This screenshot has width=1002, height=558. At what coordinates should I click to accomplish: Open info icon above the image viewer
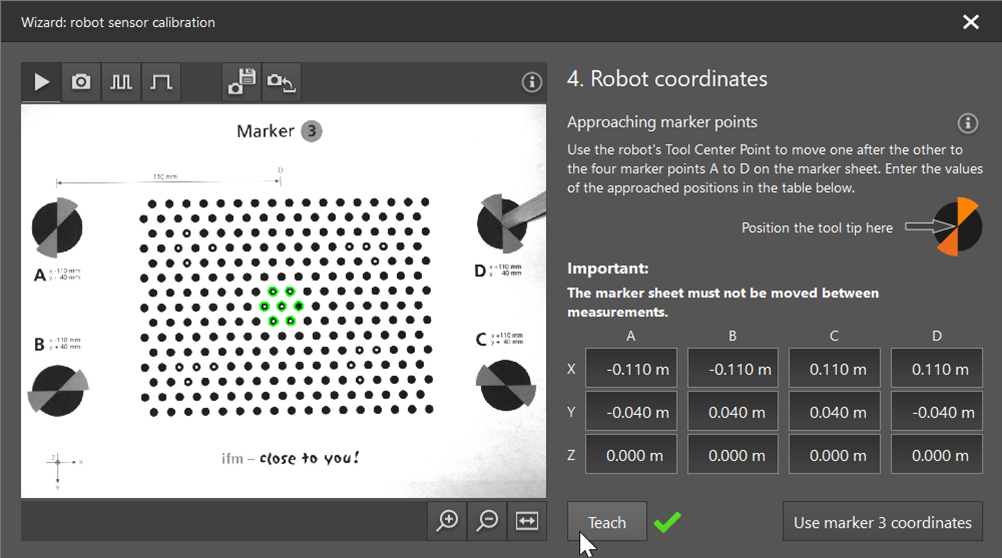532,82
